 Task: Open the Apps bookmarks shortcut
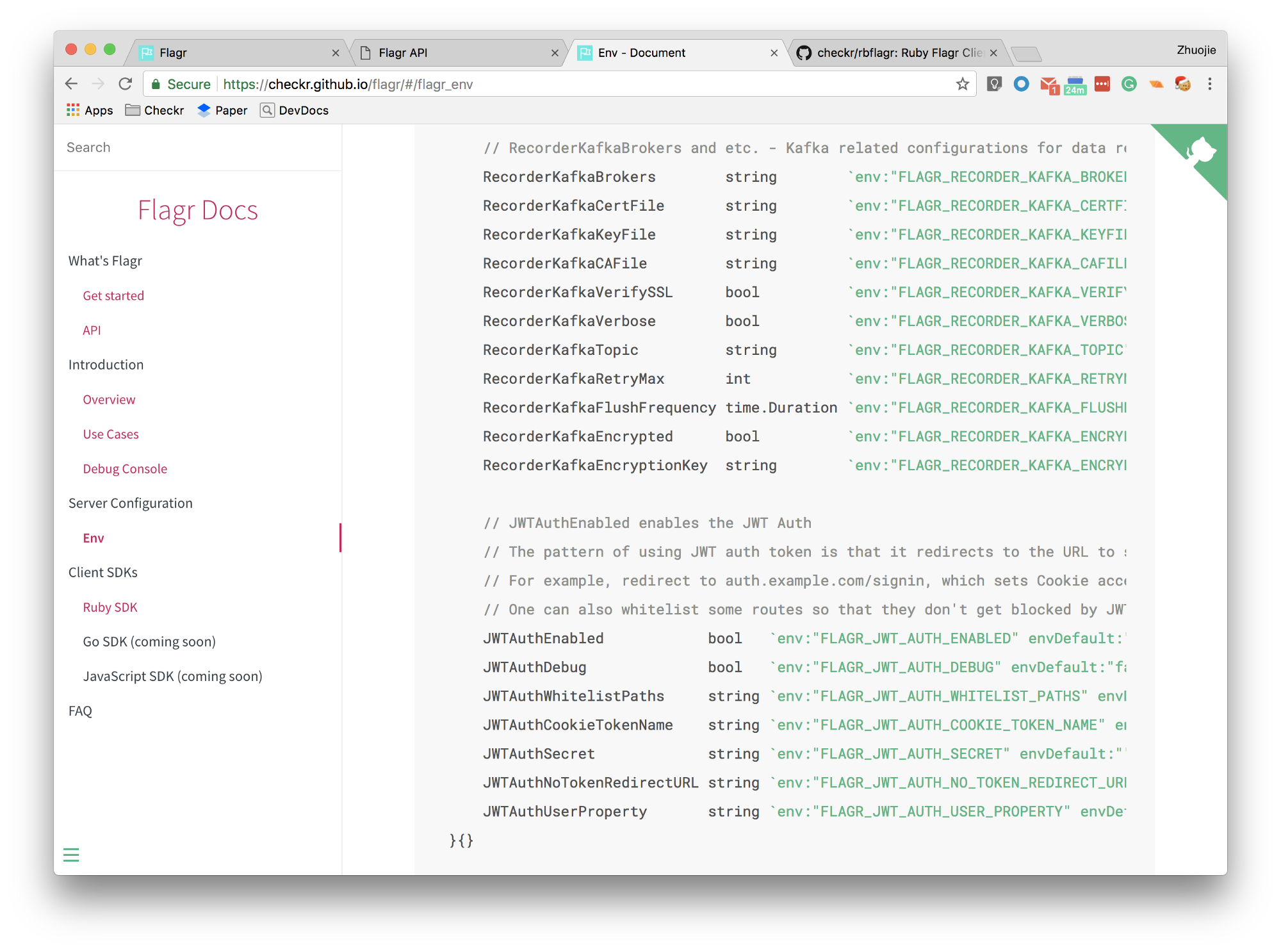(x=90, y=110)
